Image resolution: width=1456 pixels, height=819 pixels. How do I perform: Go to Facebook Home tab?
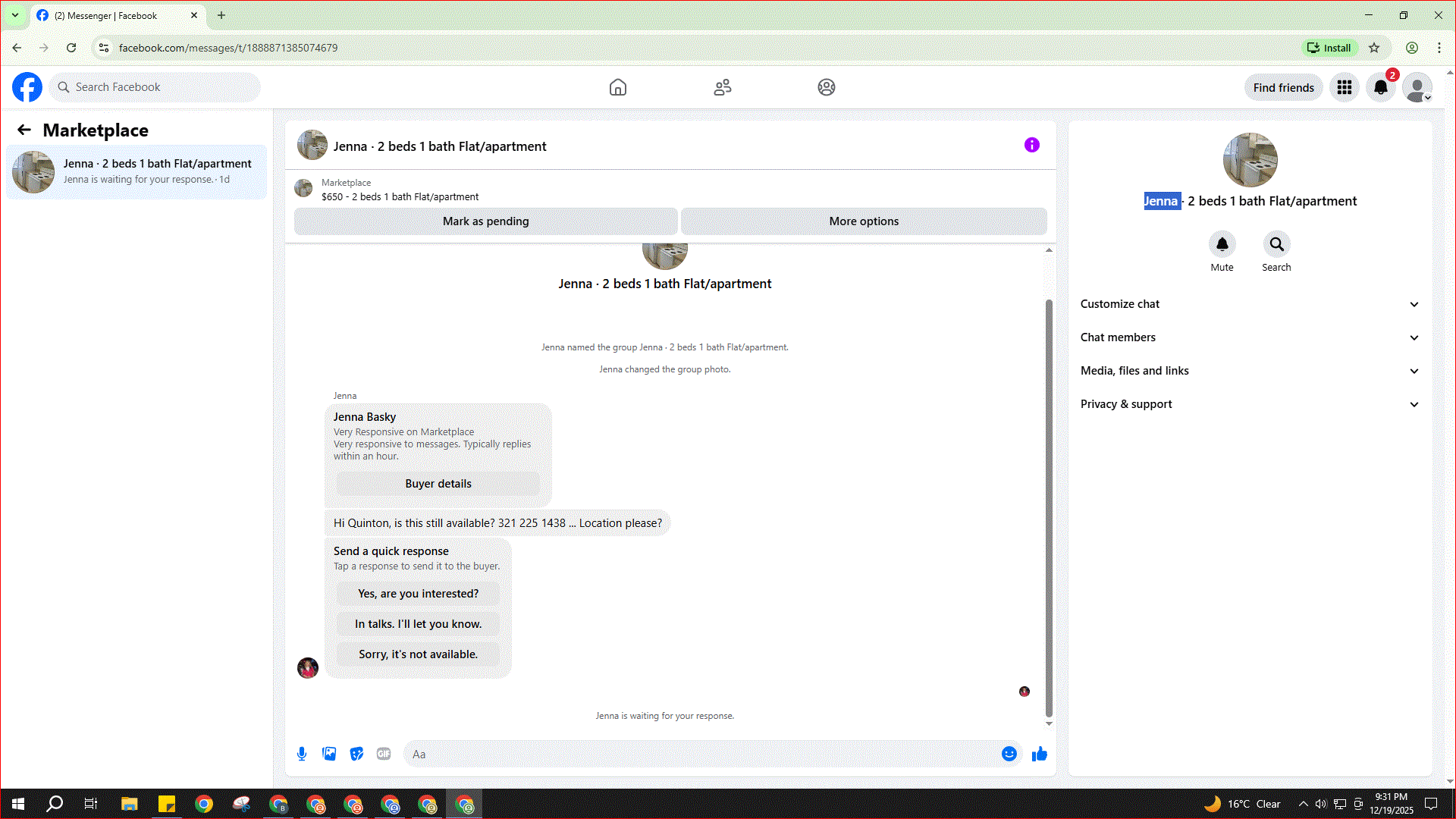click(x=617, y=87)
